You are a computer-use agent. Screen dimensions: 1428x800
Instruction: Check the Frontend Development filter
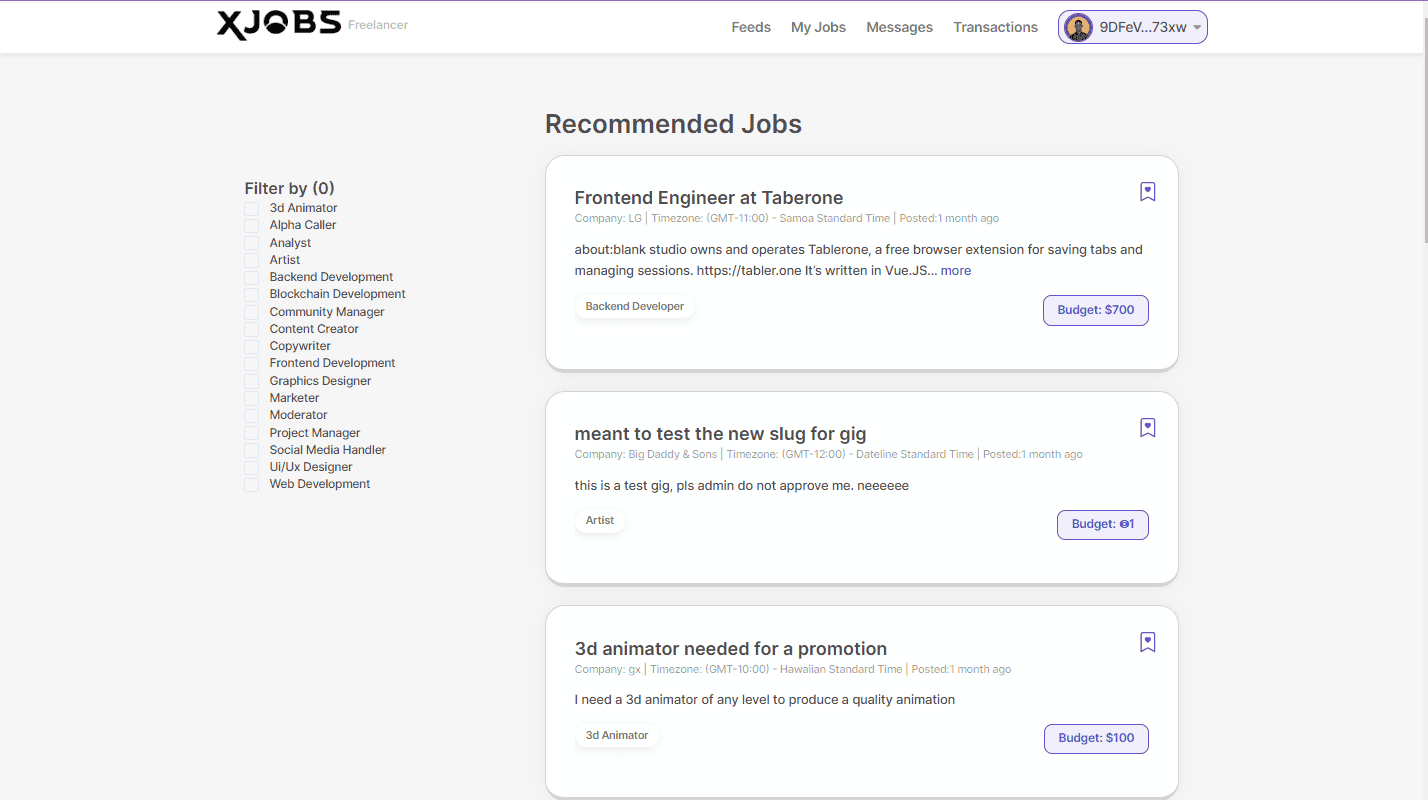tap(252, 363)
